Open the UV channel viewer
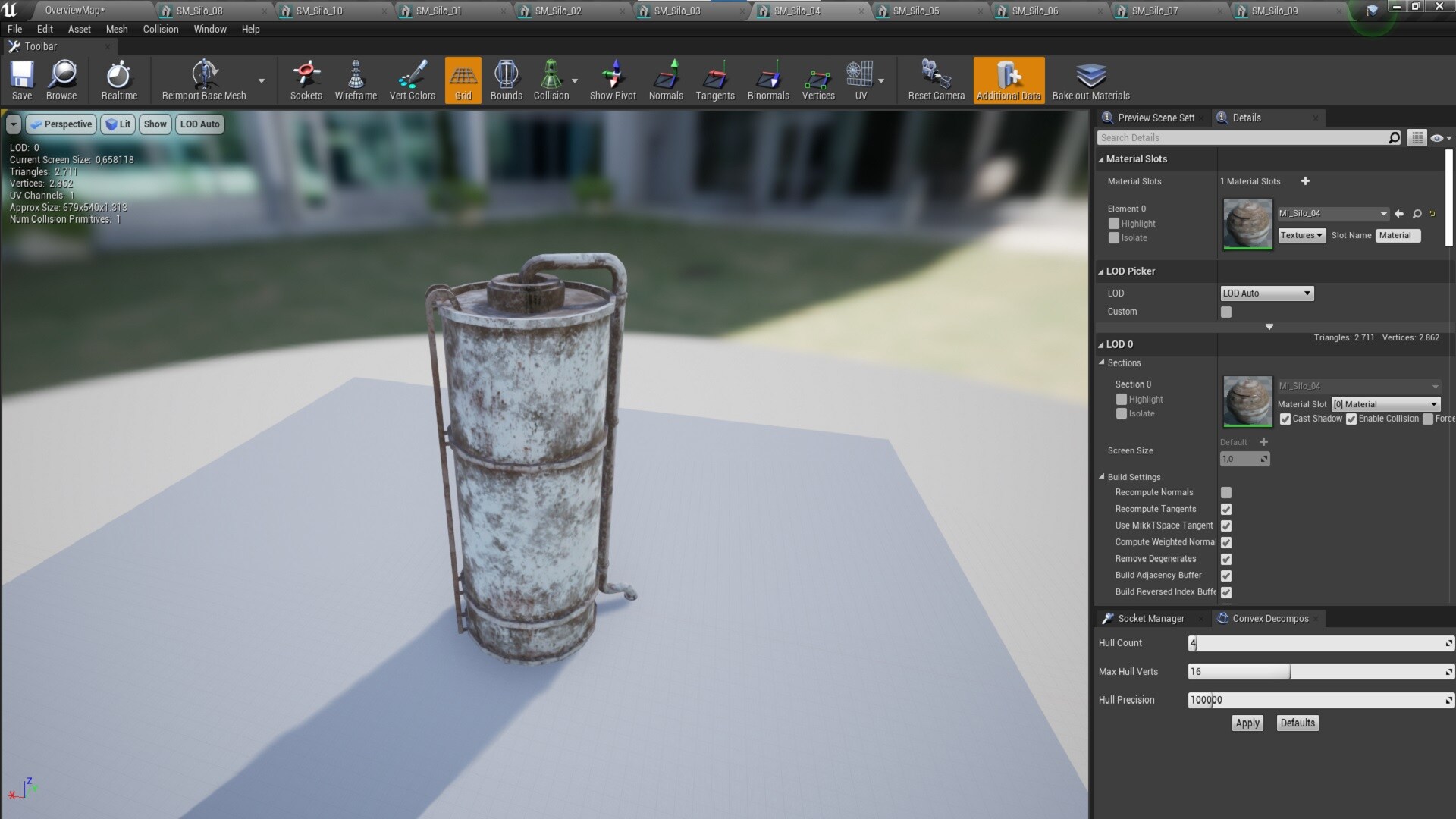The width and height of the screenshot is (1456, 819). point(859,80)
